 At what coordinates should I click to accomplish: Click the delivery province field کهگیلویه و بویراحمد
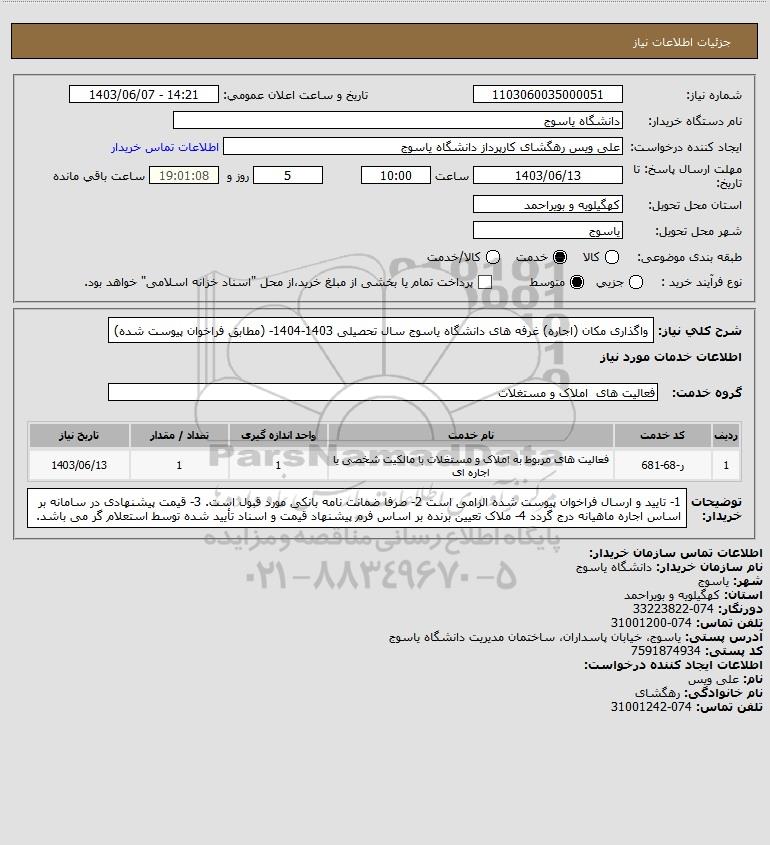coord(547,204)
